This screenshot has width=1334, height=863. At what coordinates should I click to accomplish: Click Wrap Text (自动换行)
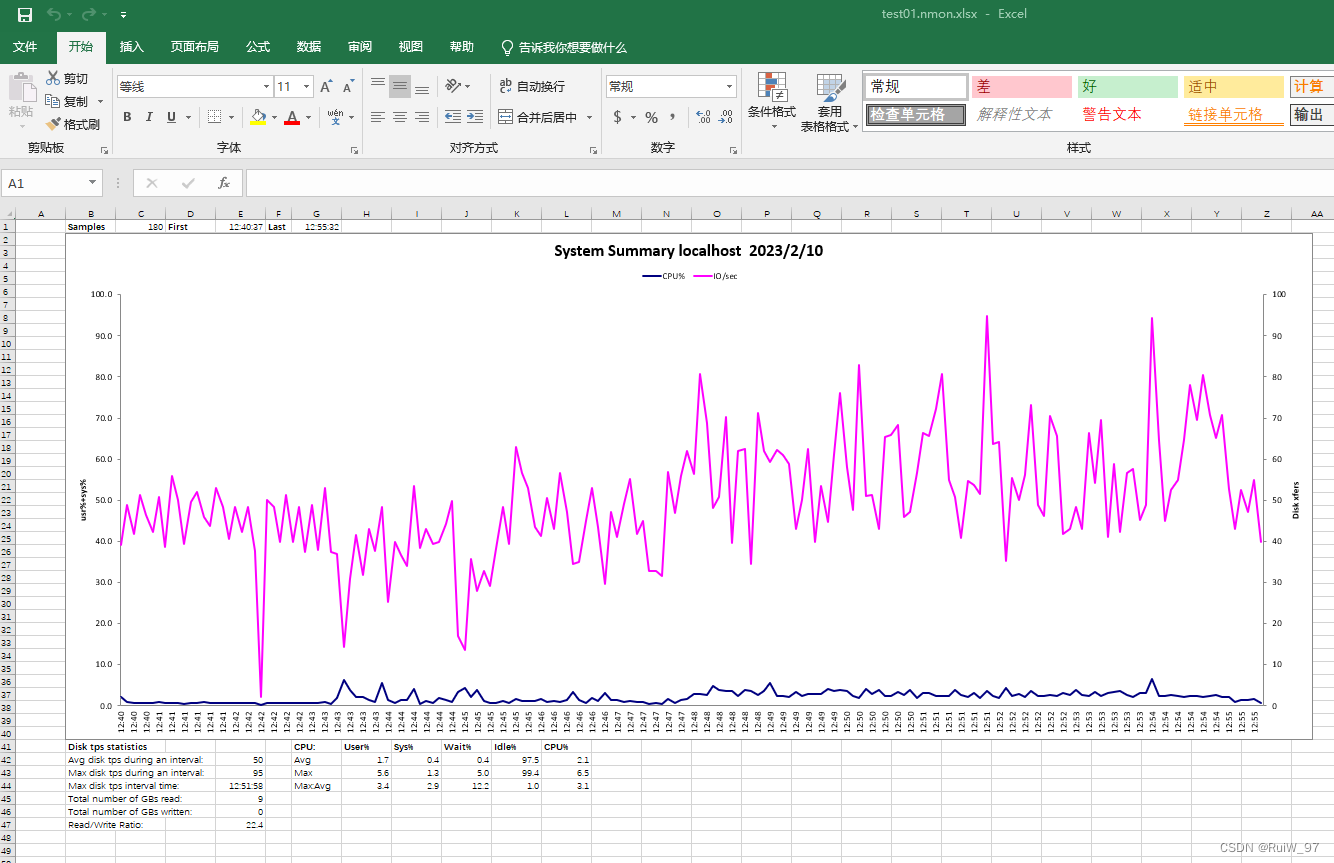tap(531, 86)
